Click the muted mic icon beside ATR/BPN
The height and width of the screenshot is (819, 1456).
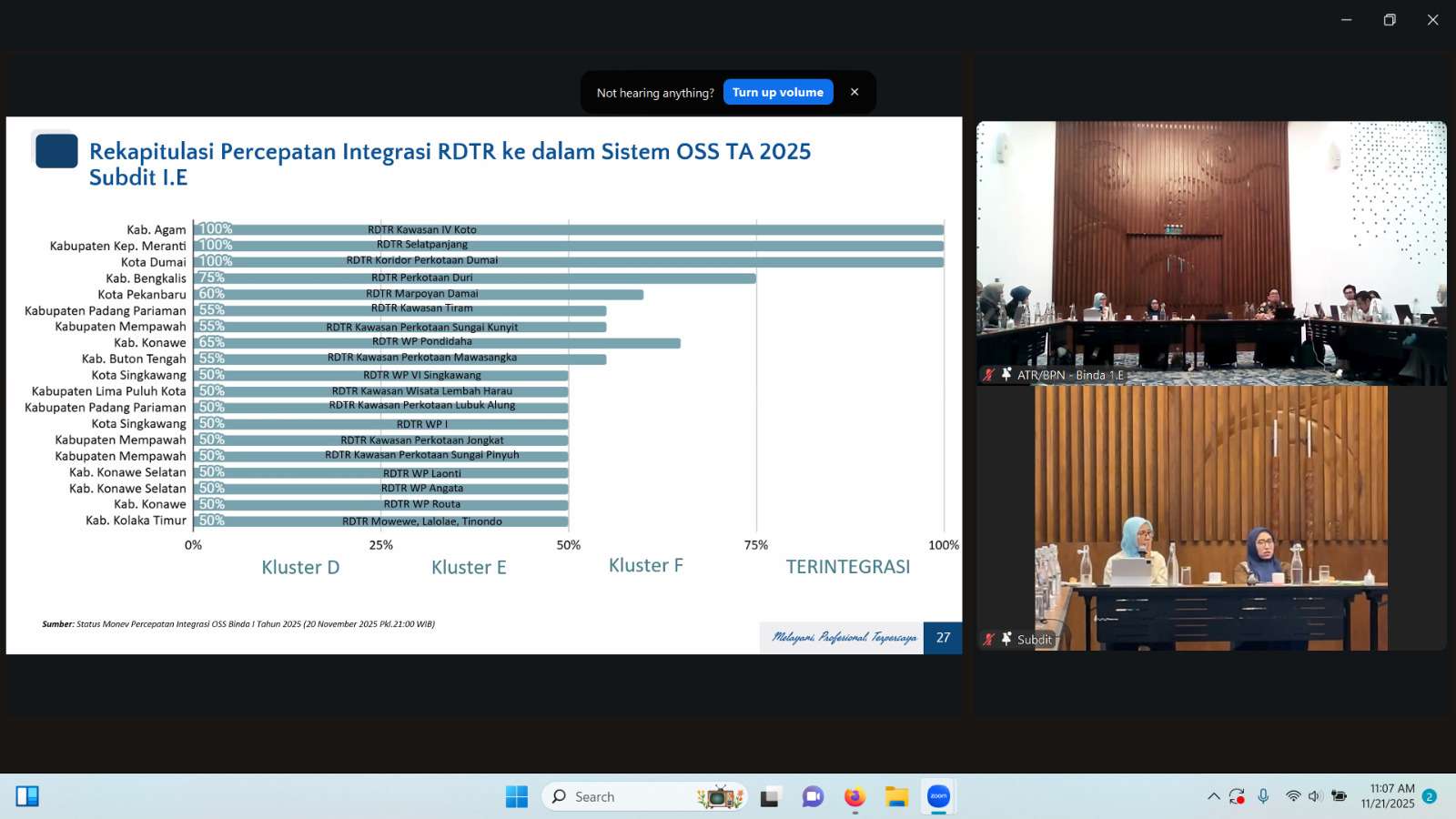tap(988, 375)
